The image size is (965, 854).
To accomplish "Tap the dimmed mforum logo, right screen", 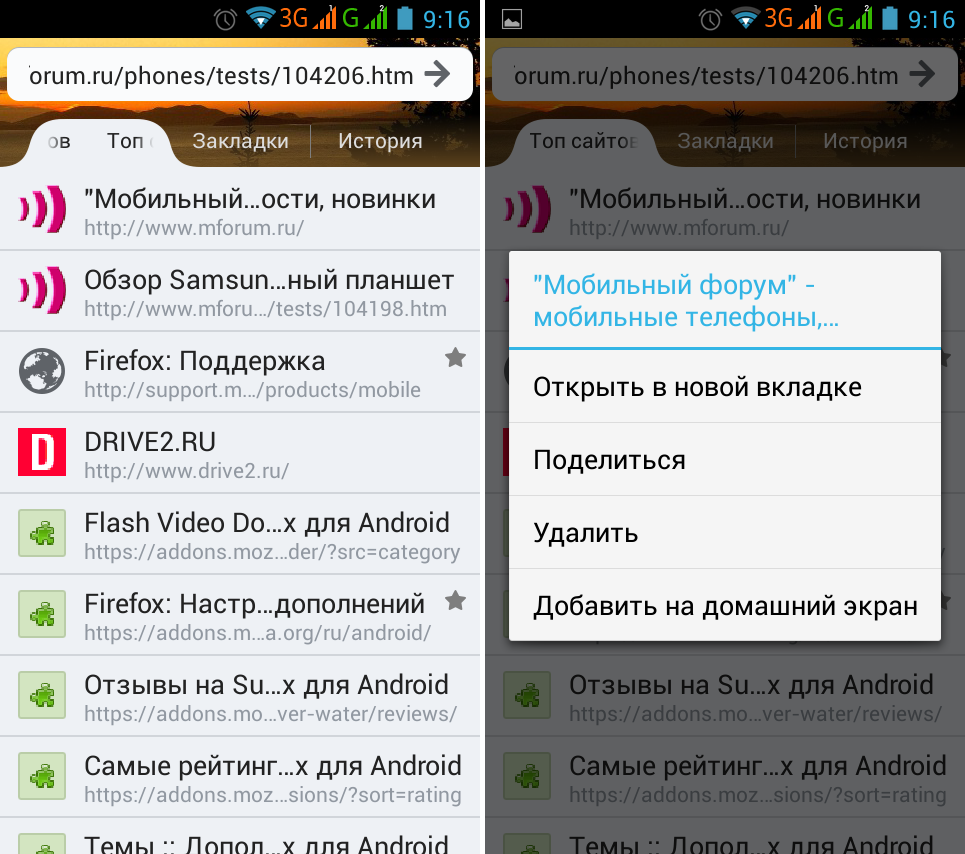I will (x=527, y=209).
